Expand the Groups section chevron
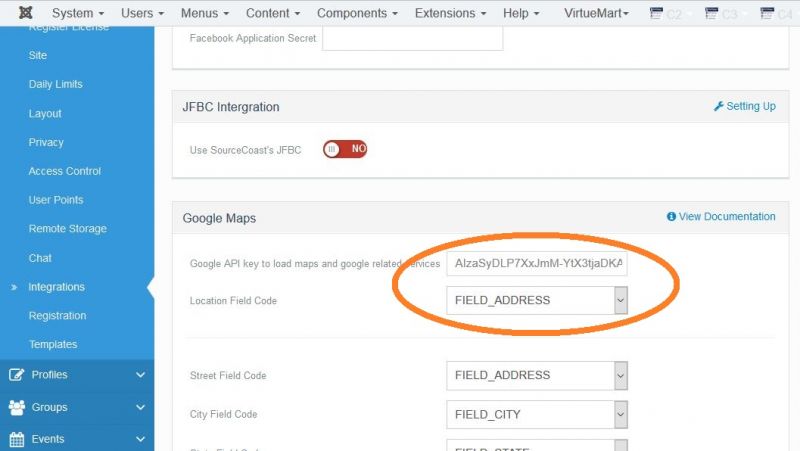The width and height of the screenshot is (800, 451). (140, 407)
